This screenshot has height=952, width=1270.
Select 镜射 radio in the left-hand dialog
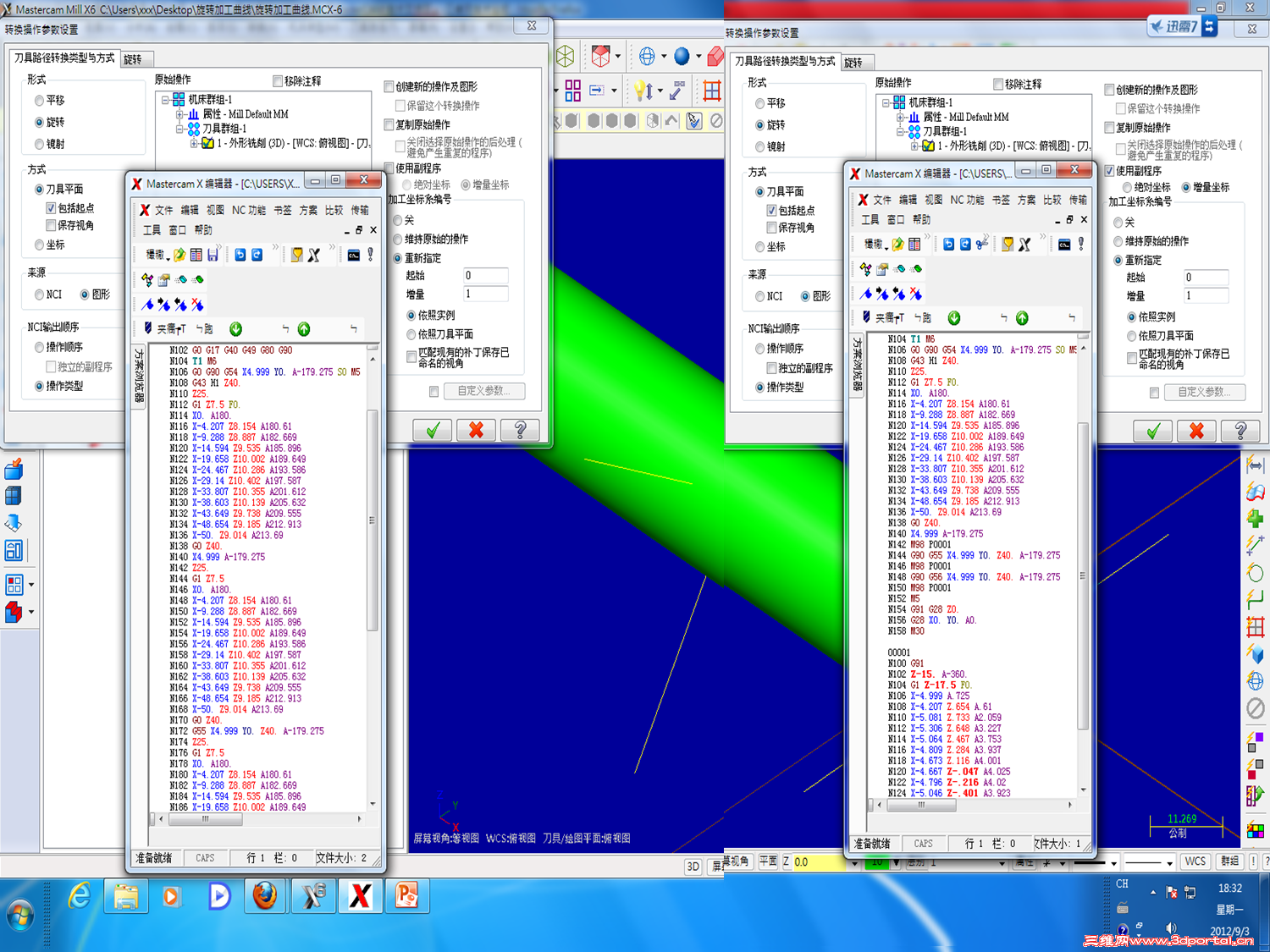click(x=39, y=144)
